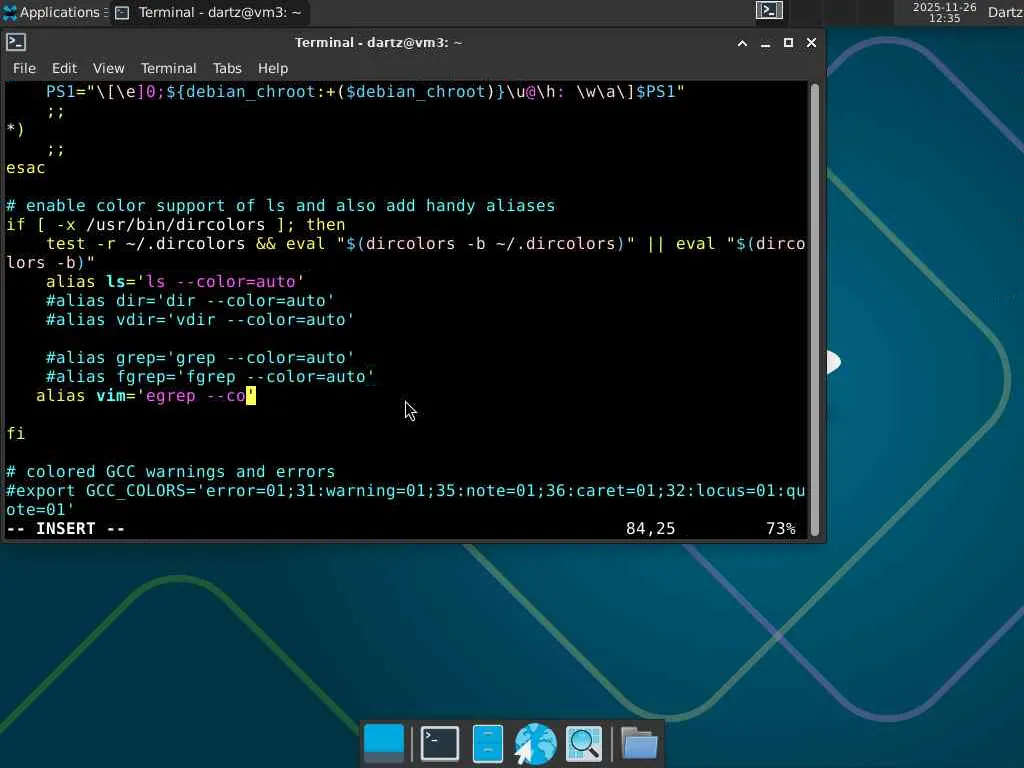Click the '*)' case pattern line
Viewport: 1024px width, 768px height.
pos(15,129)
